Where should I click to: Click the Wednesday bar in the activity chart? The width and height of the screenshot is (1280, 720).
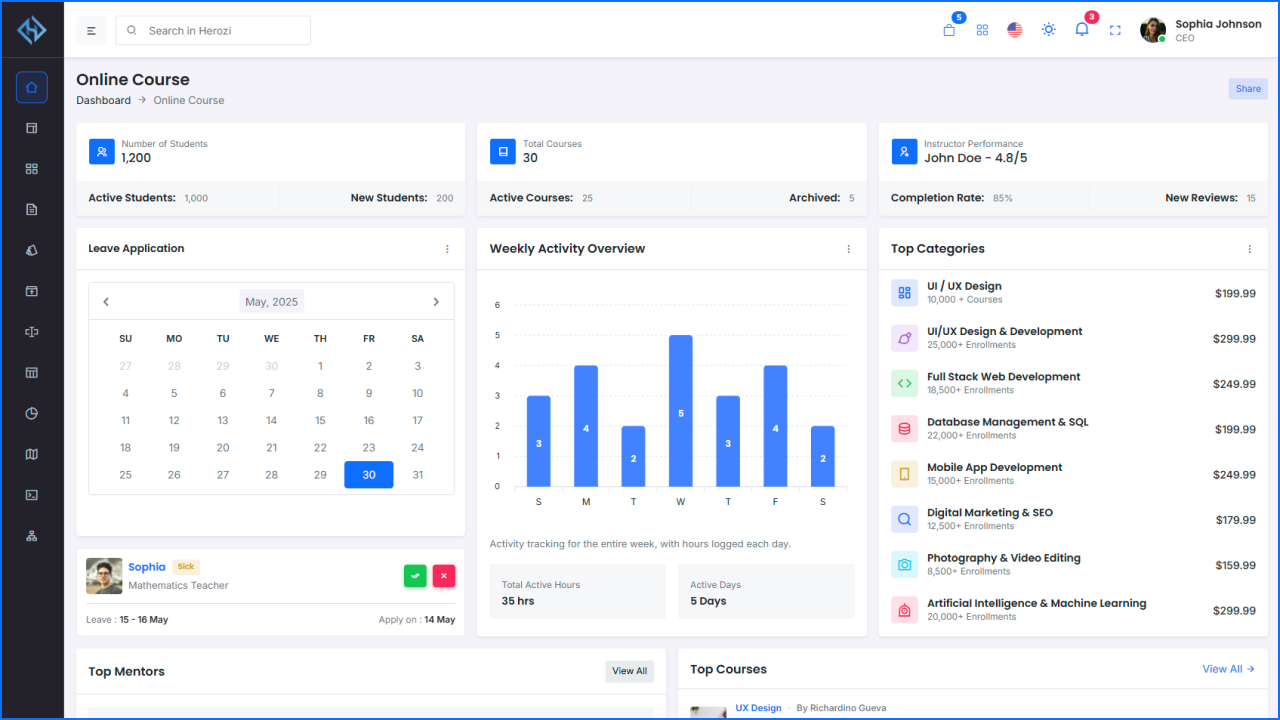(680, 410)
